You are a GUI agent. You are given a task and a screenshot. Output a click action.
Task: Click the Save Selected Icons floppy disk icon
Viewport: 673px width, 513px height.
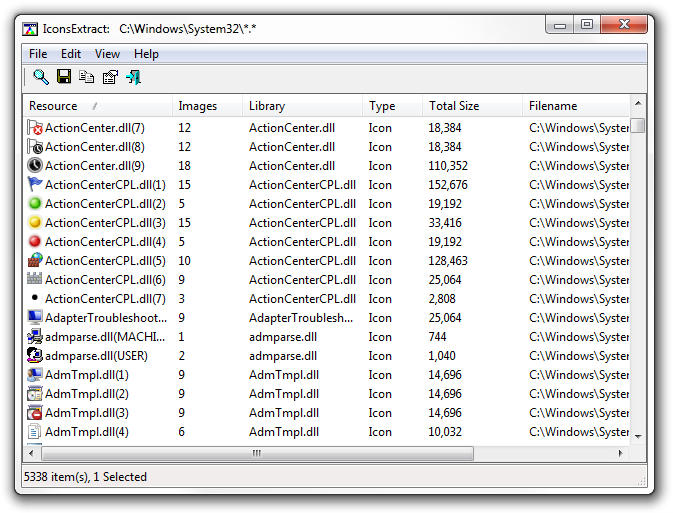click(64, 77)
